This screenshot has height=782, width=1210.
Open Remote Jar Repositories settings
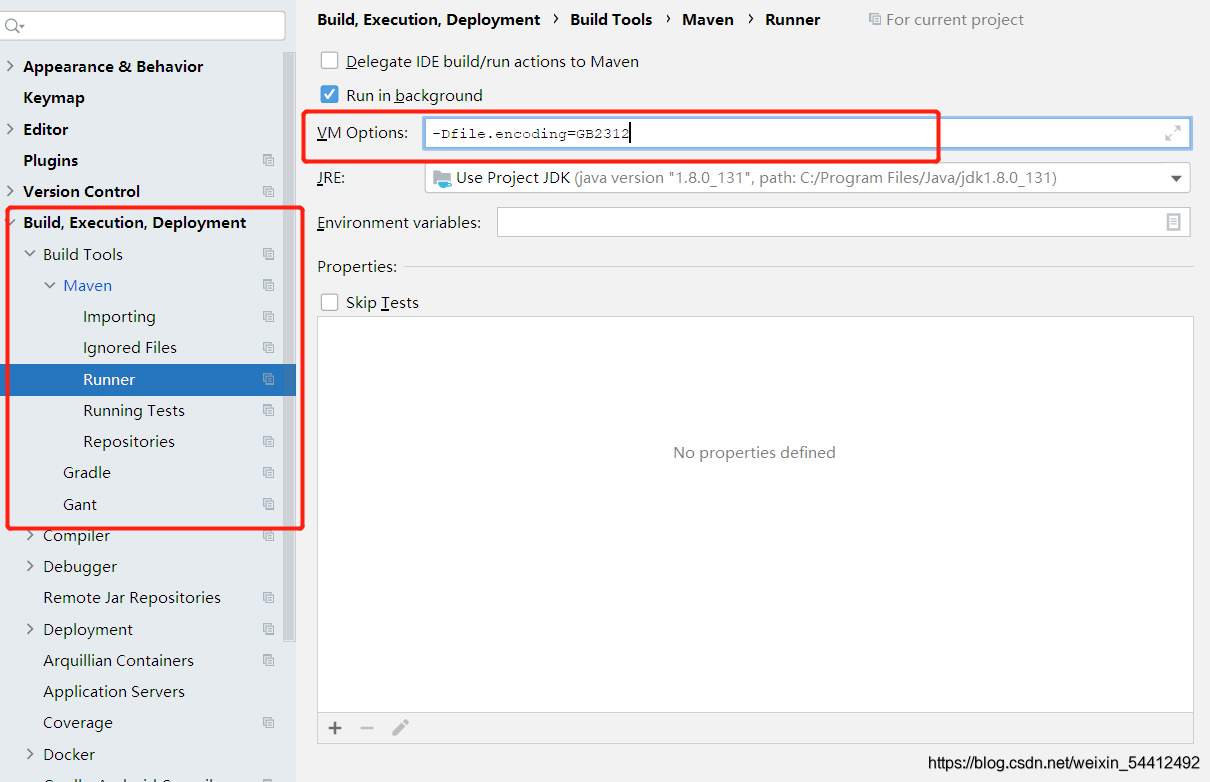coord(132,597)
